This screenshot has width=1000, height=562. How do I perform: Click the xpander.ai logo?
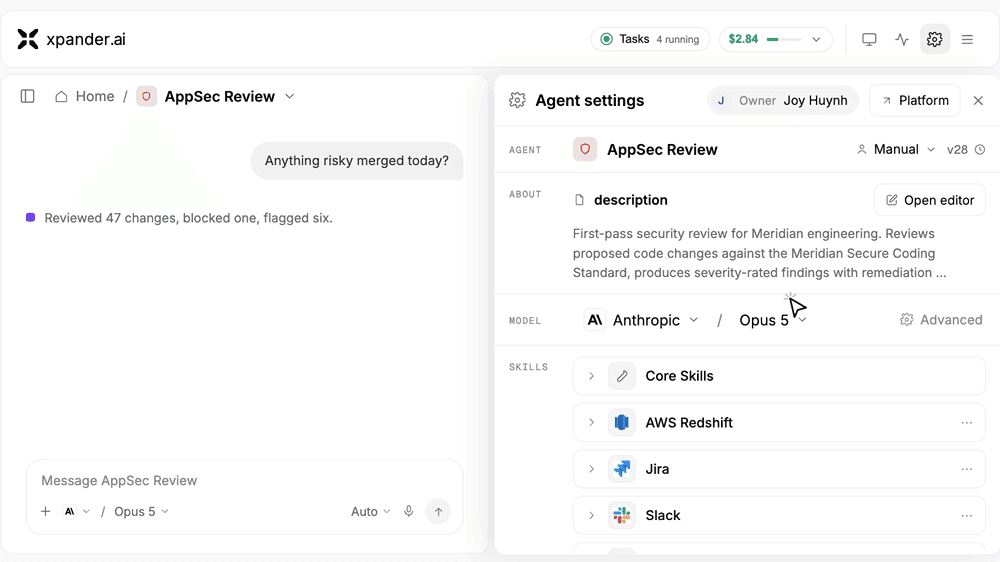[71, 39]
